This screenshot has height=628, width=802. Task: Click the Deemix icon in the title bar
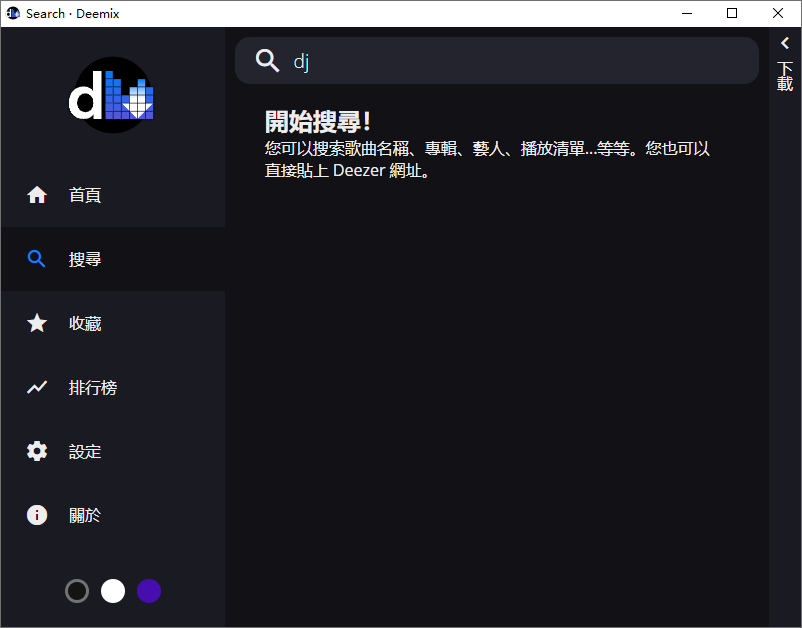(12, 13)
